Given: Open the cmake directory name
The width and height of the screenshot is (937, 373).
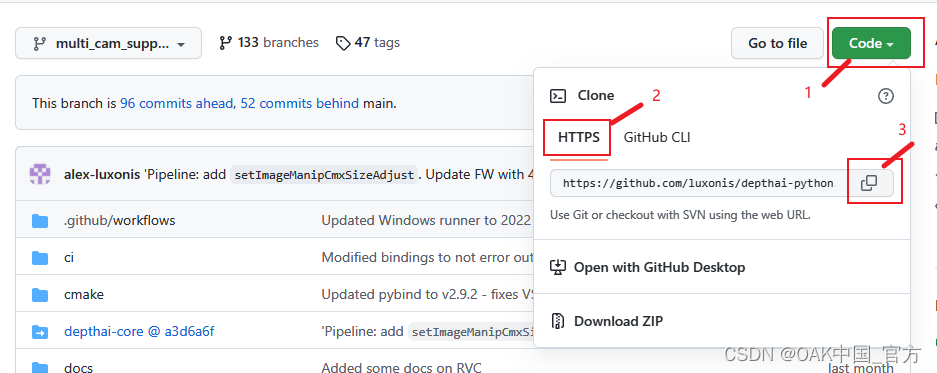Looking at the screenshot, I should pos(84,295).
